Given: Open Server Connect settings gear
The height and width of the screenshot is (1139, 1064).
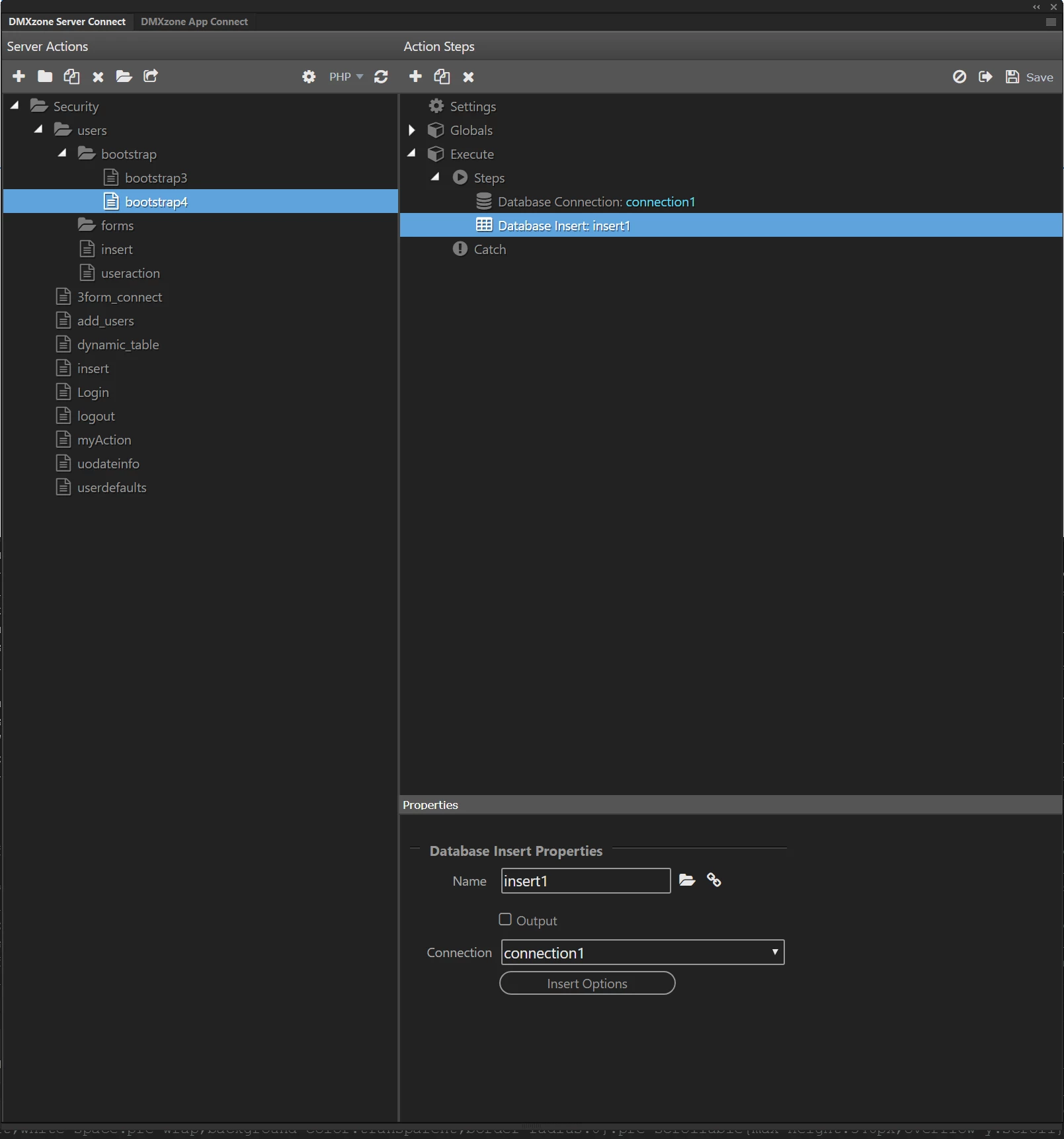Looking at the screenshot, I should pyautogui.click(x=309, y=77).
